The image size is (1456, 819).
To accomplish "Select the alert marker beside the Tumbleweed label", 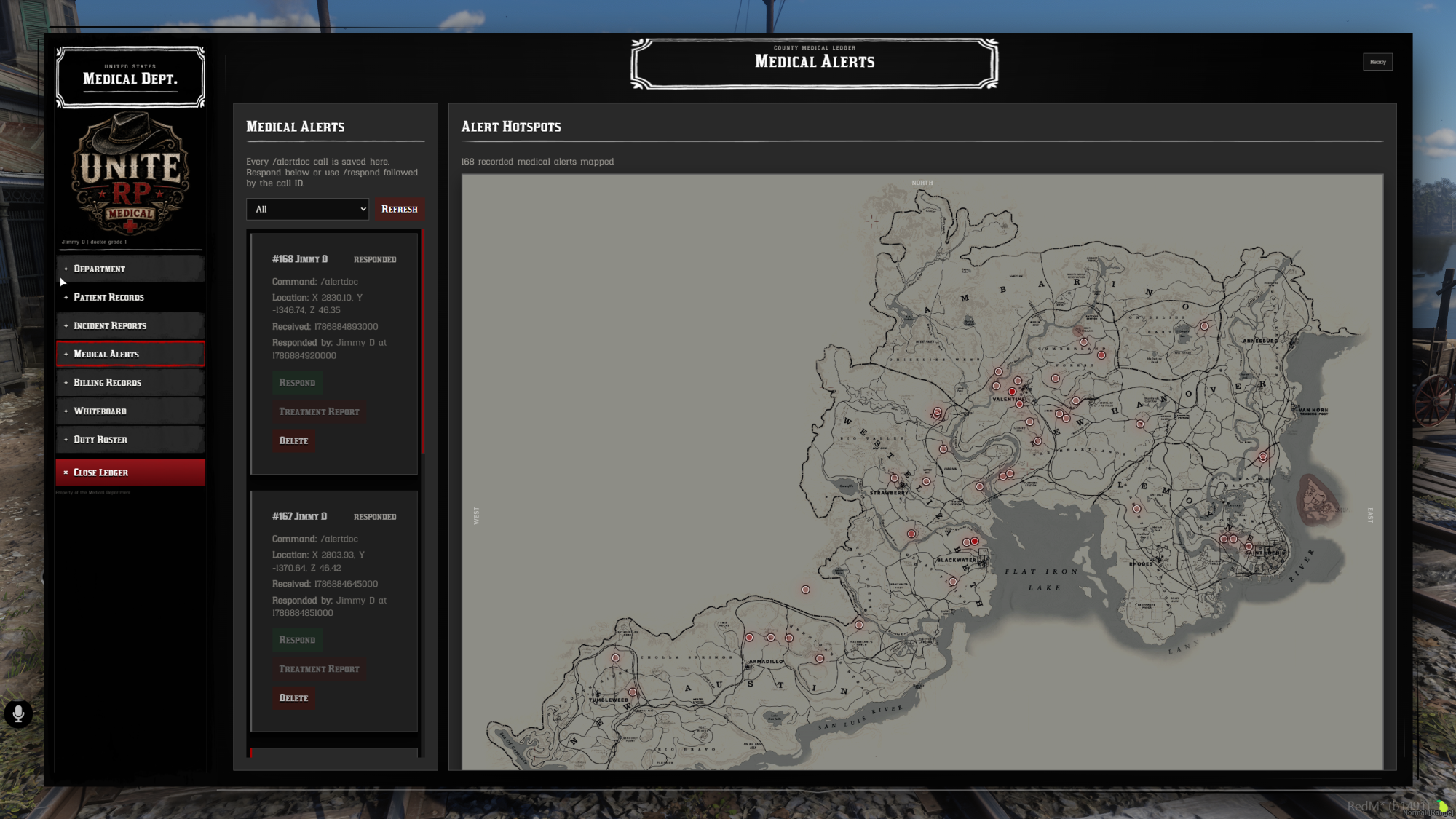I will pos(633,692).
